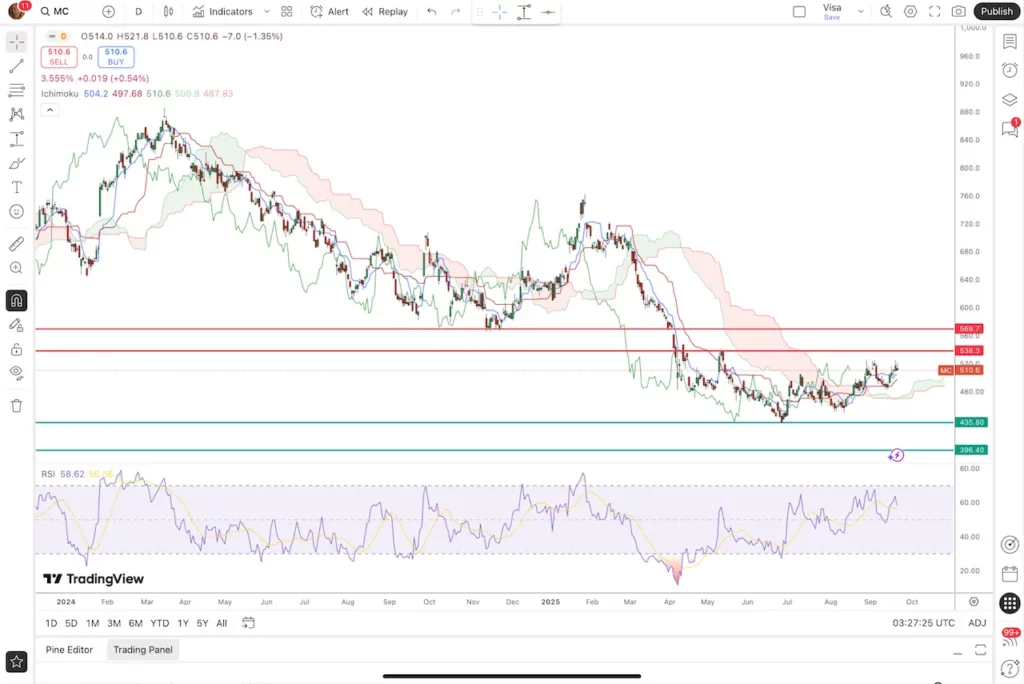
Task: Click the candlestick chart type icon
Action: pyautogui.click(x=168, y=12)
